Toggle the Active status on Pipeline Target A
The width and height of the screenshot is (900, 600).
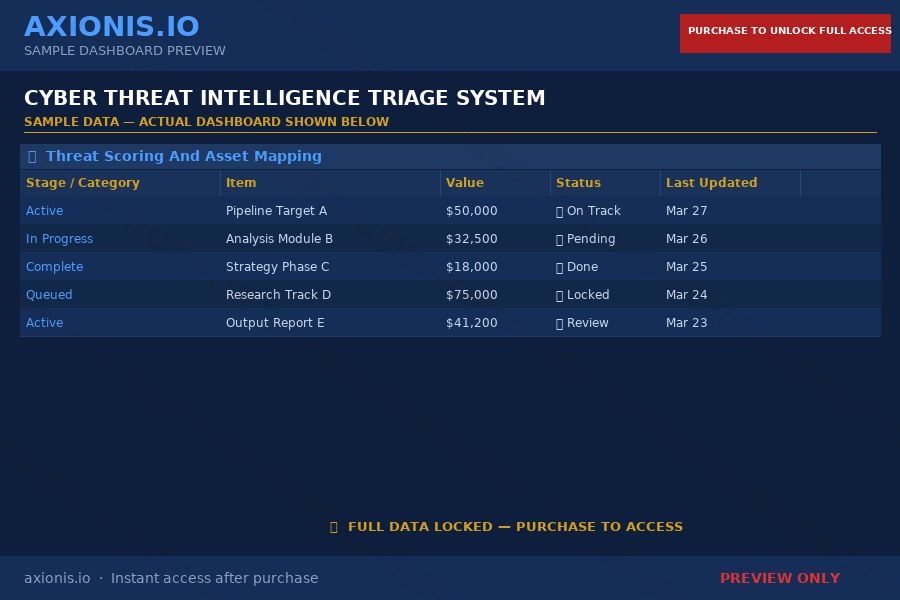44,211
